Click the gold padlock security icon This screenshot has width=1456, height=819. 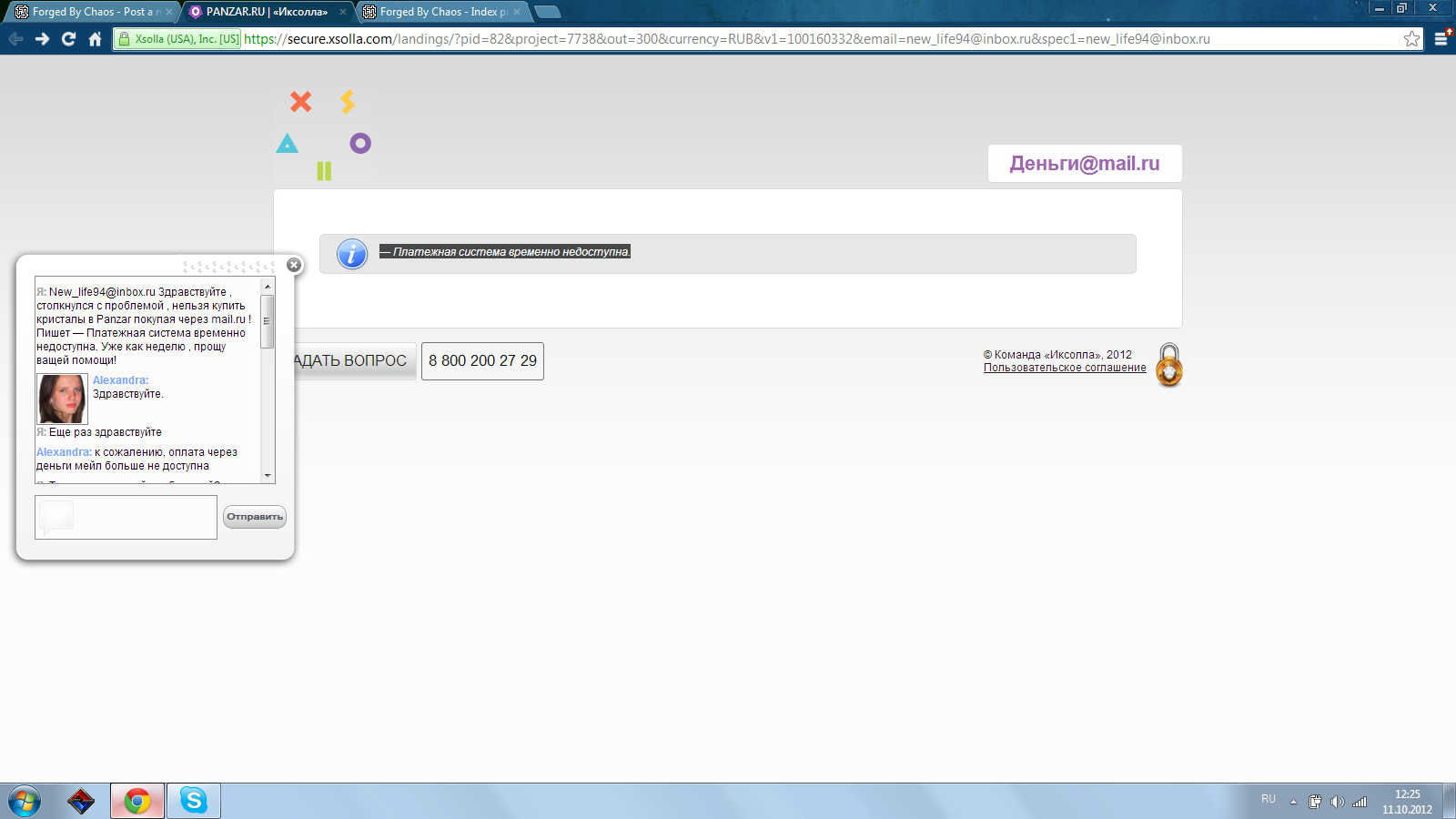(x=1169, y=365)
